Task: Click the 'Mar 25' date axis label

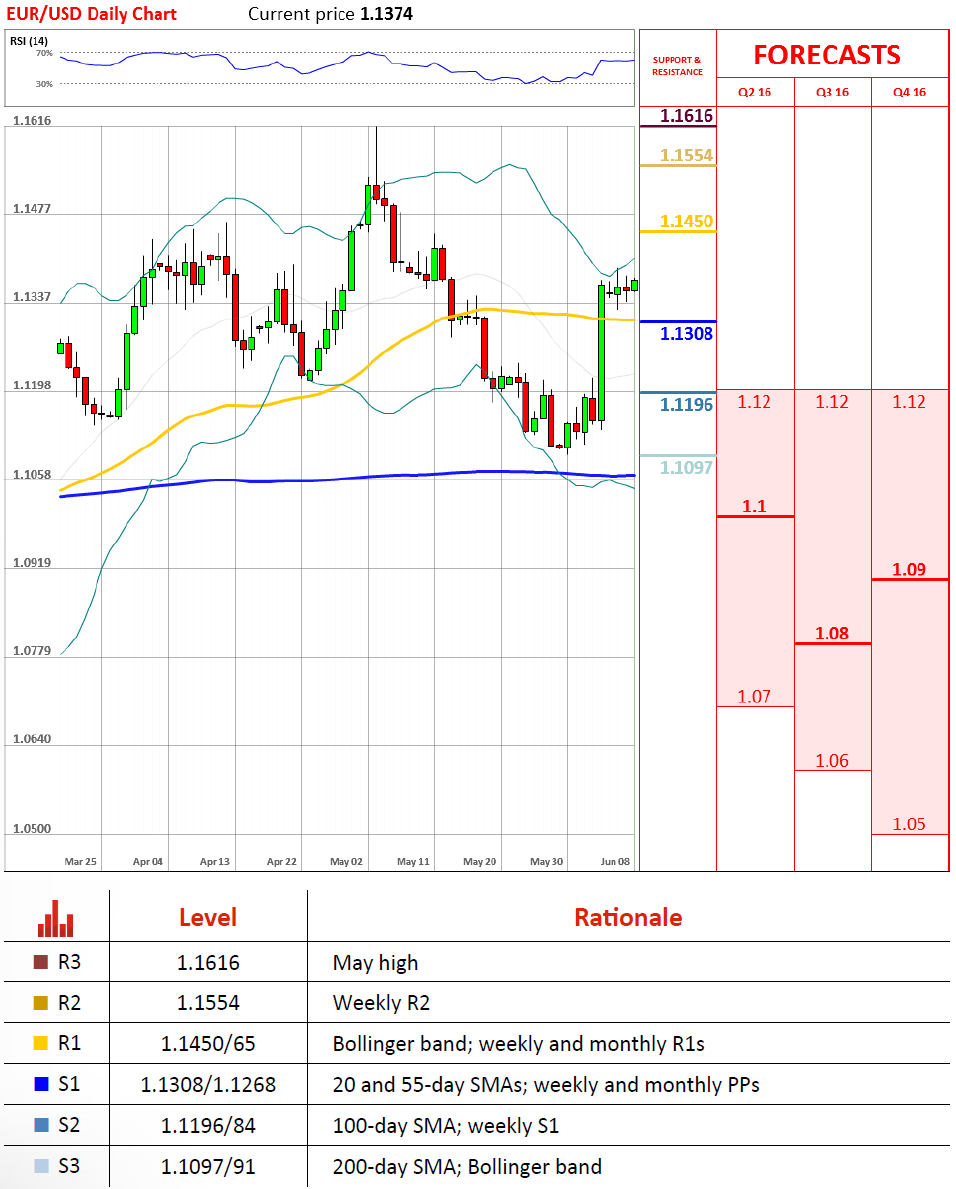Action: coord(80,861)
